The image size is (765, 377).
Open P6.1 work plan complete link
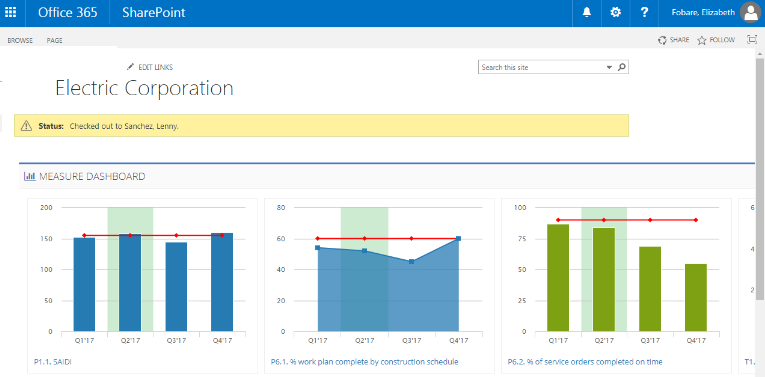364,362
